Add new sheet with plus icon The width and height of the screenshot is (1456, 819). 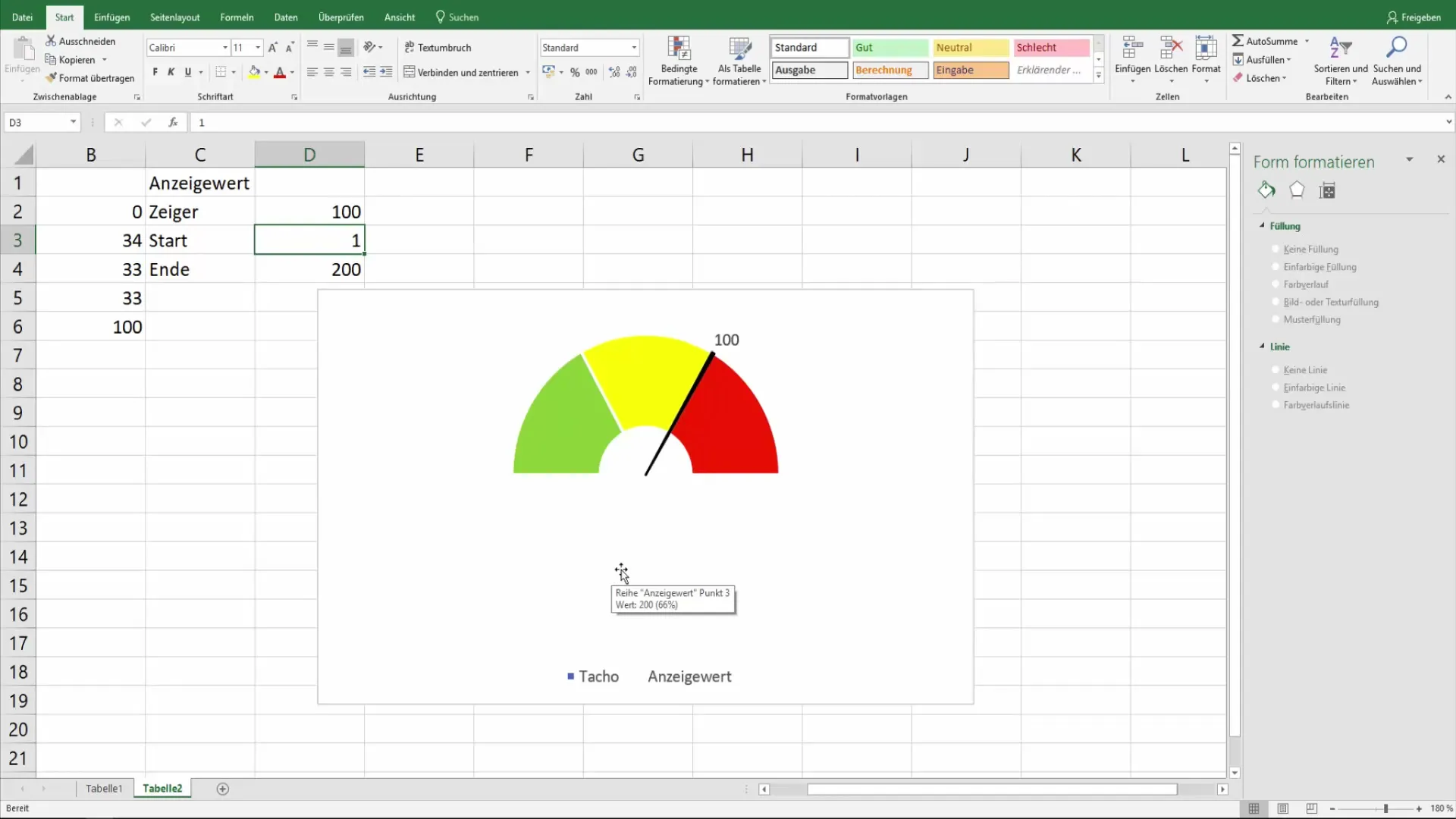tap(223, 789)
